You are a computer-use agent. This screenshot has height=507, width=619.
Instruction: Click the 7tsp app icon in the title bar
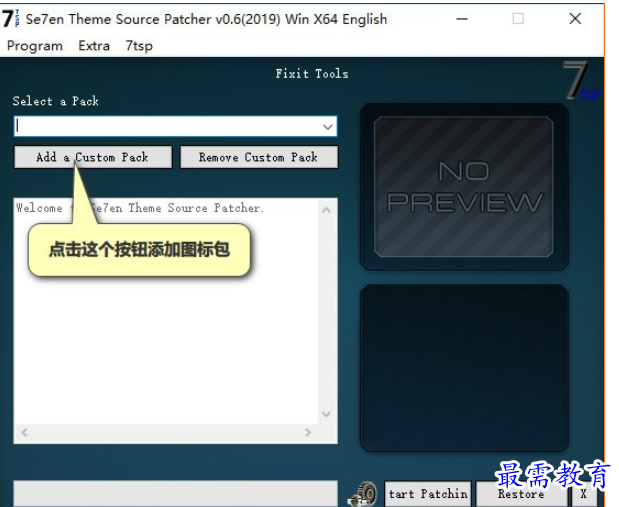point(11,19)
